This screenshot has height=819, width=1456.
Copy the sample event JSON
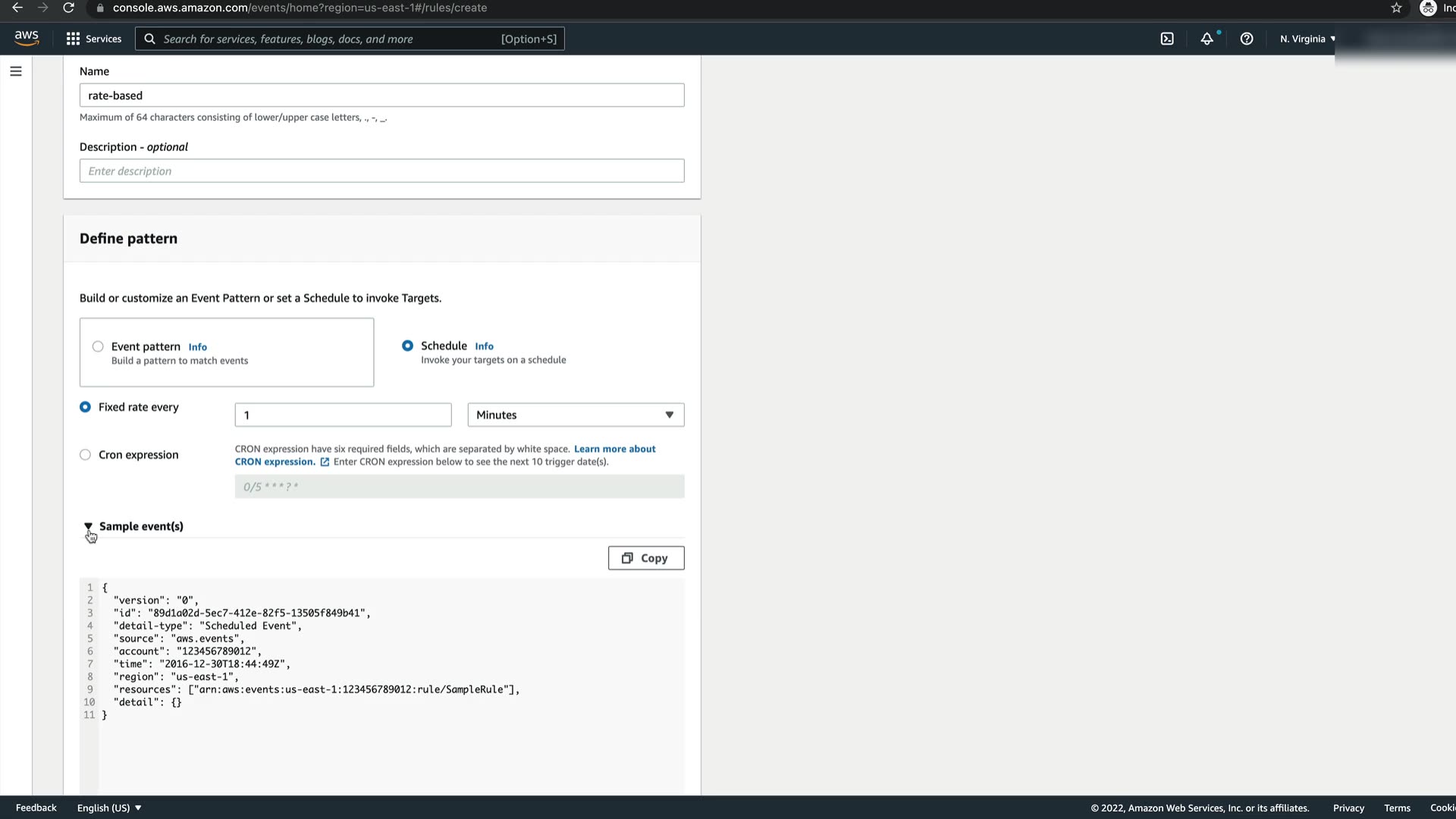(x=645, y=558)
